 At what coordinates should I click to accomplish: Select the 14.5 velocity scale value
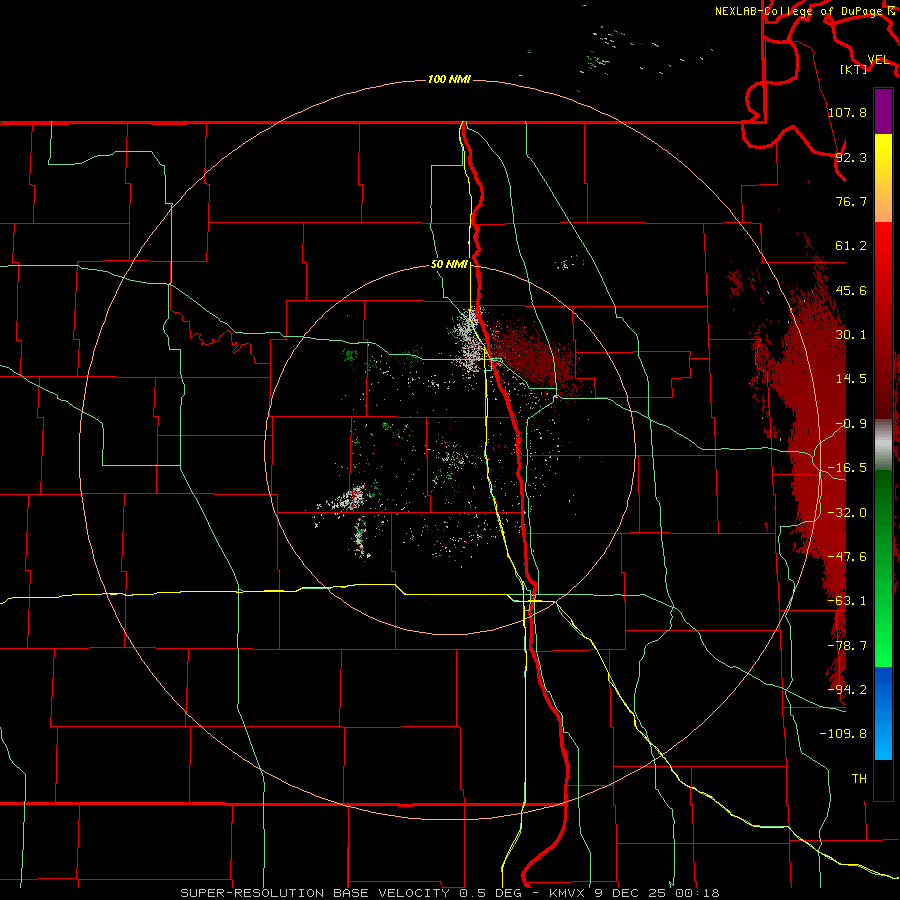851,379
